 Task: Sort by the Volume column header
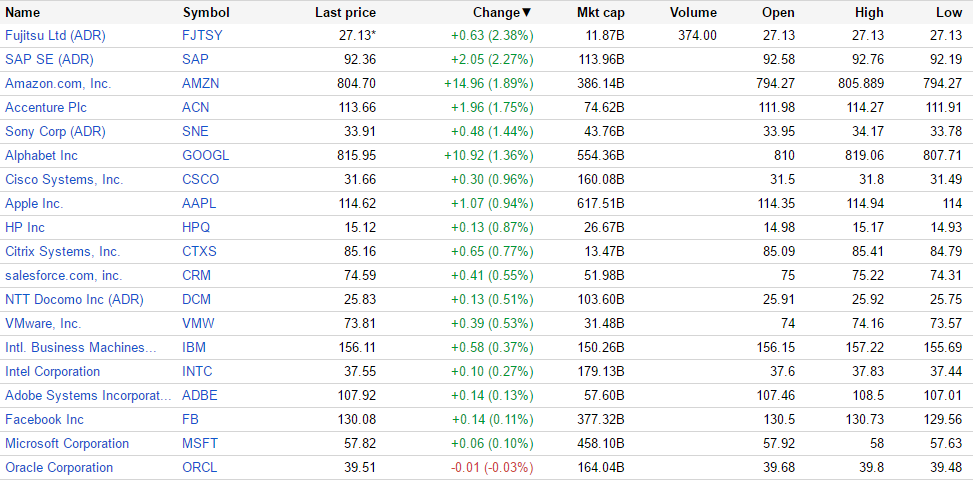(x=693, y=13)
